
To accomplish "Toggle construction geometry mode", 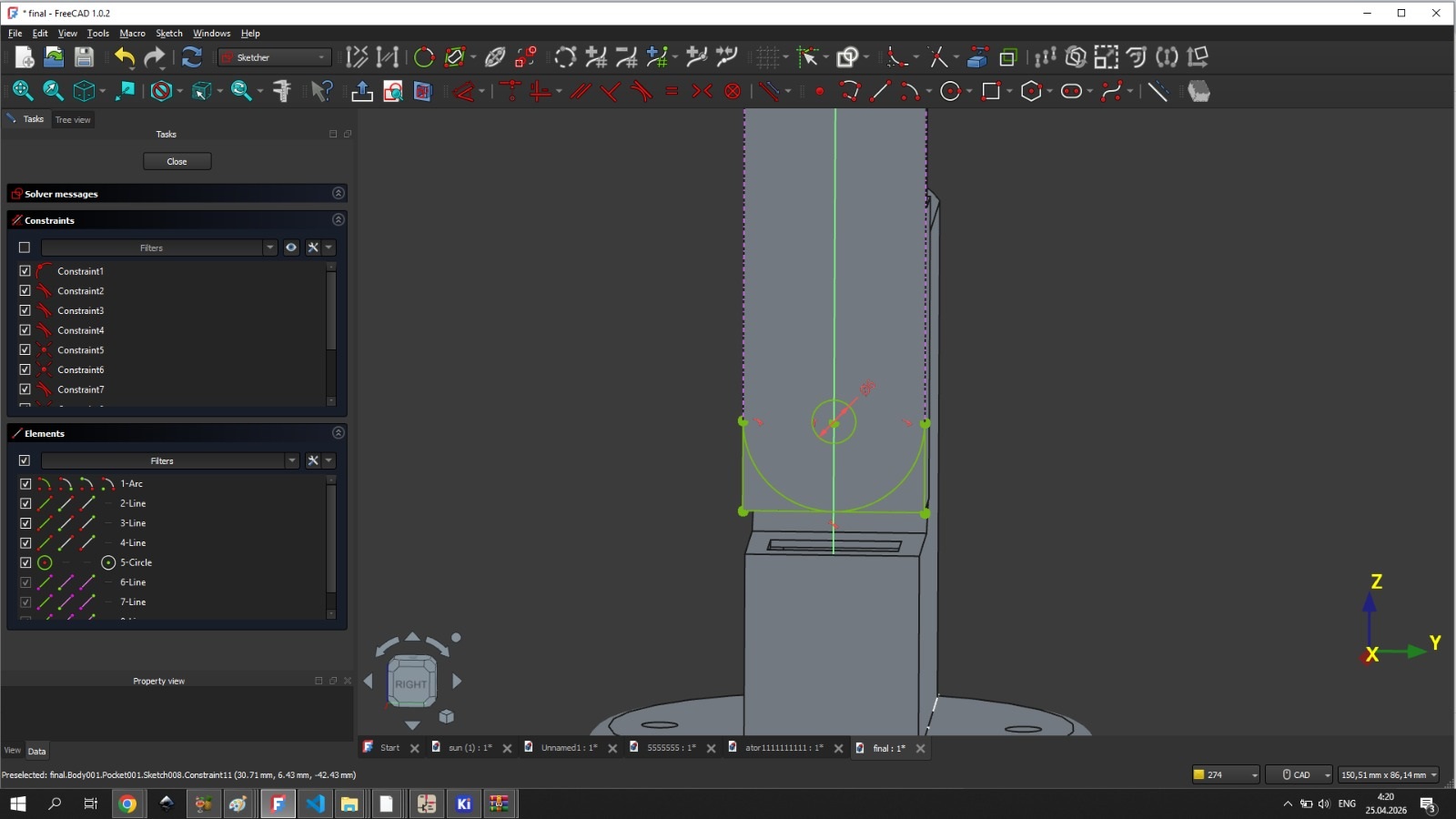I will [1158, 91].
